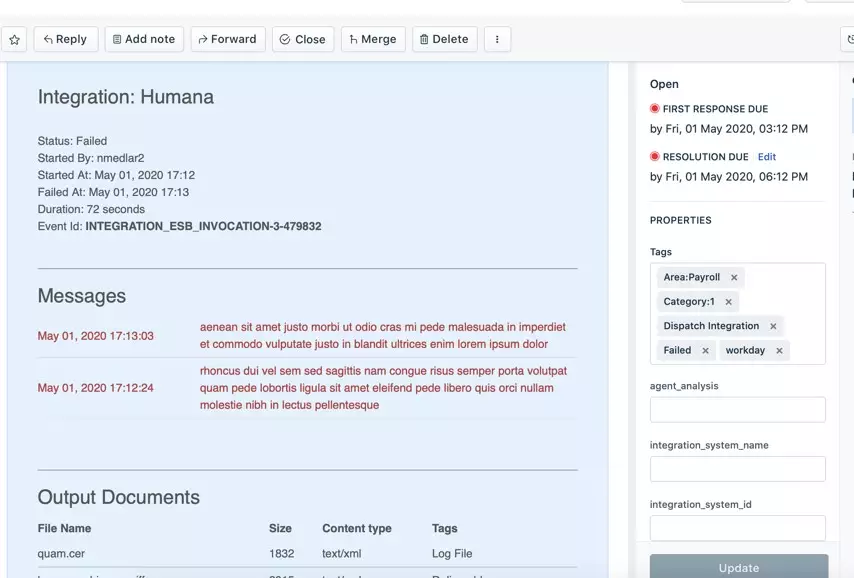
Task: Click the Status: Failed line
Action: [72, 141]
